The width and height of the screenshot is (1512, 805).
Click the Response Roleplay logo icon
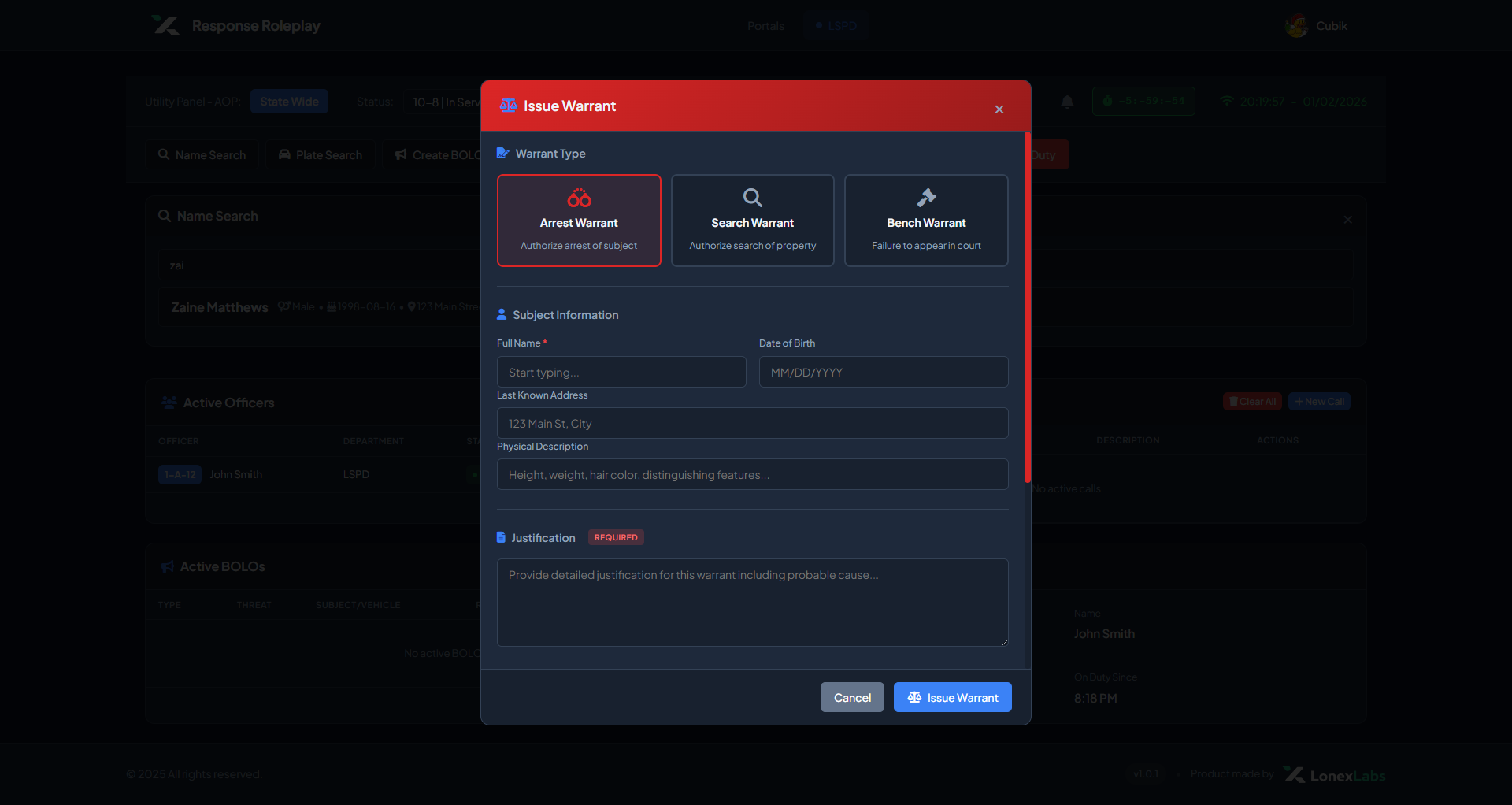point(165,26)
